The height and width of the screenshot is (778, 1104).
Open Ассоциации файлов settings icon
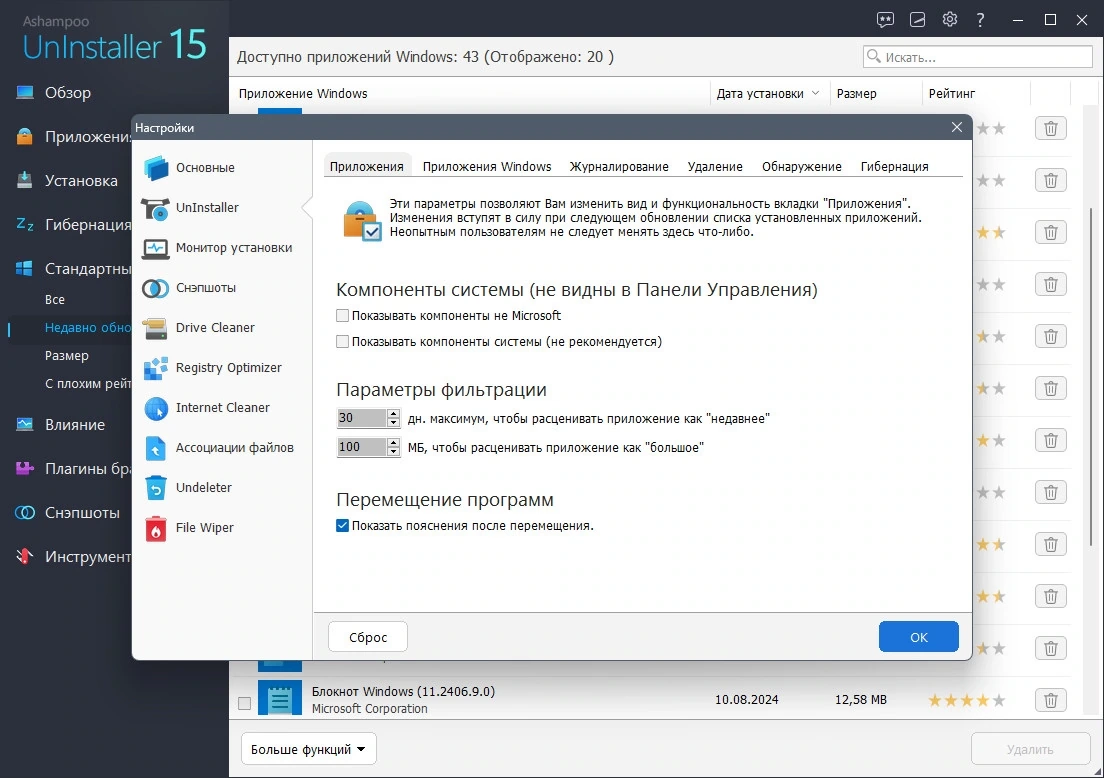coord(156,448)
